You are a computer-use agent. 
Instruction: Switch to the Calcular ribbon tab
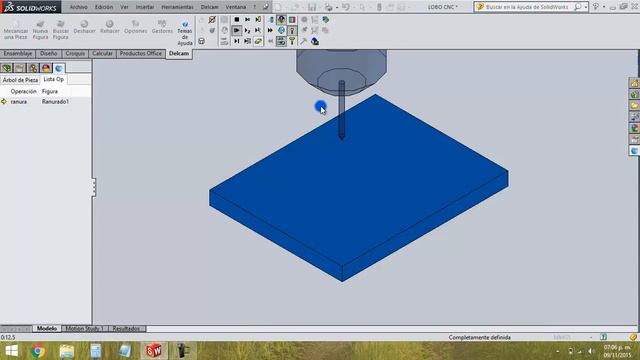pos(102,53)
